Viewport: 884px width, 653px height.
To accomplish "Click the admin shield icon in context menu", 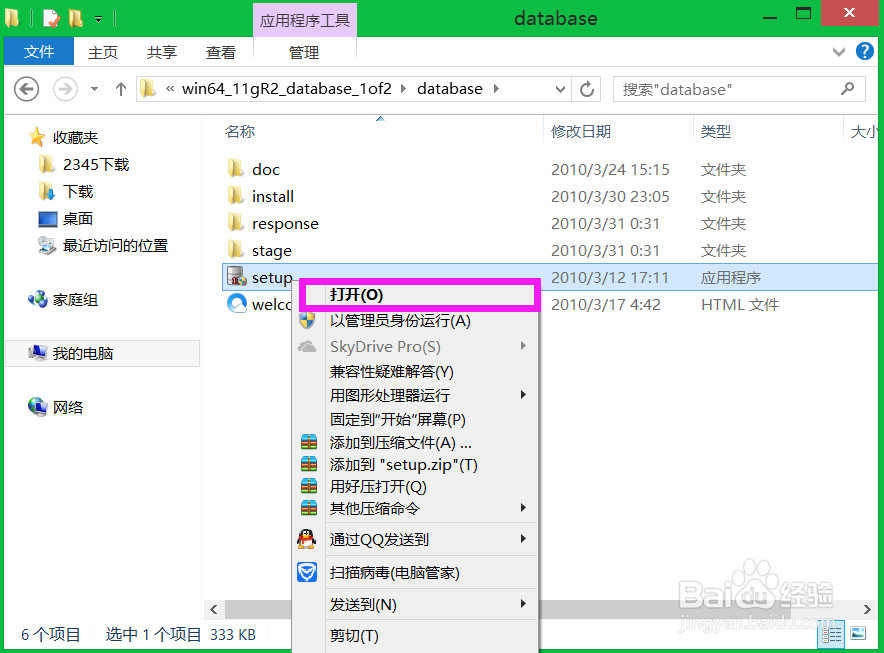I will click(307, 321).
